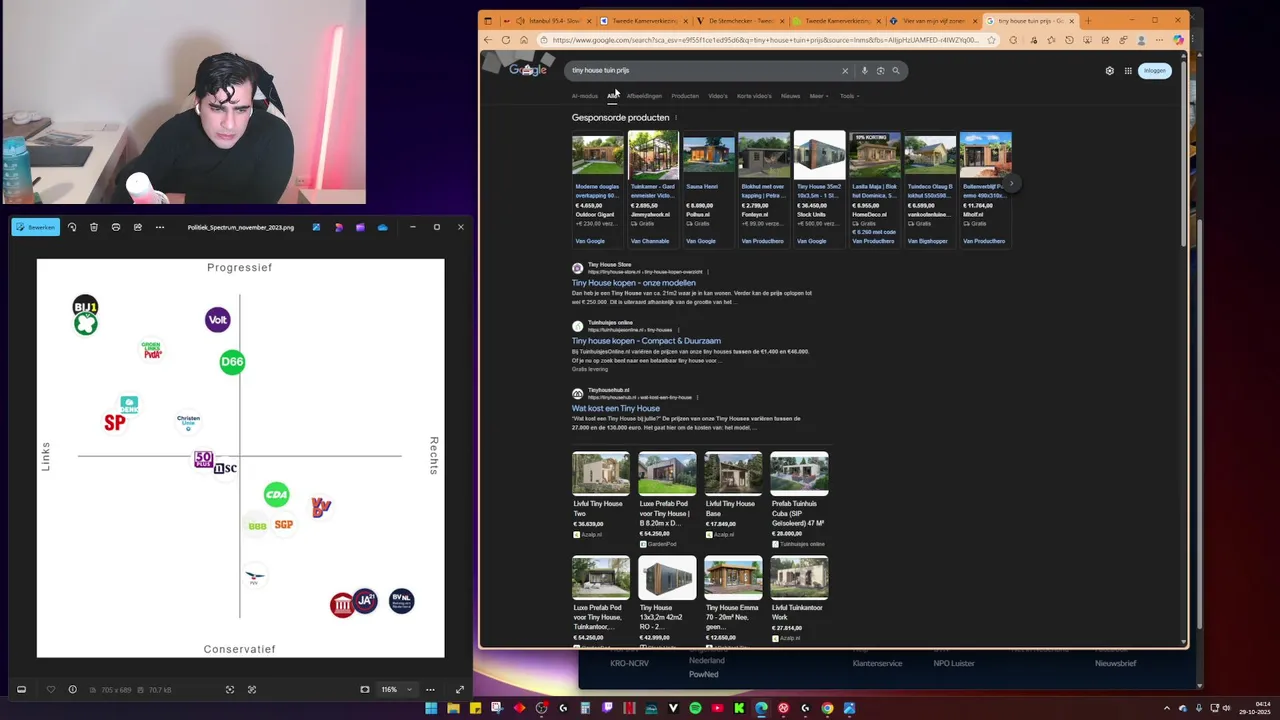Open Windows Start menu
The width and height of the screenshot is (1280, 720).
(x=431, y=708)
